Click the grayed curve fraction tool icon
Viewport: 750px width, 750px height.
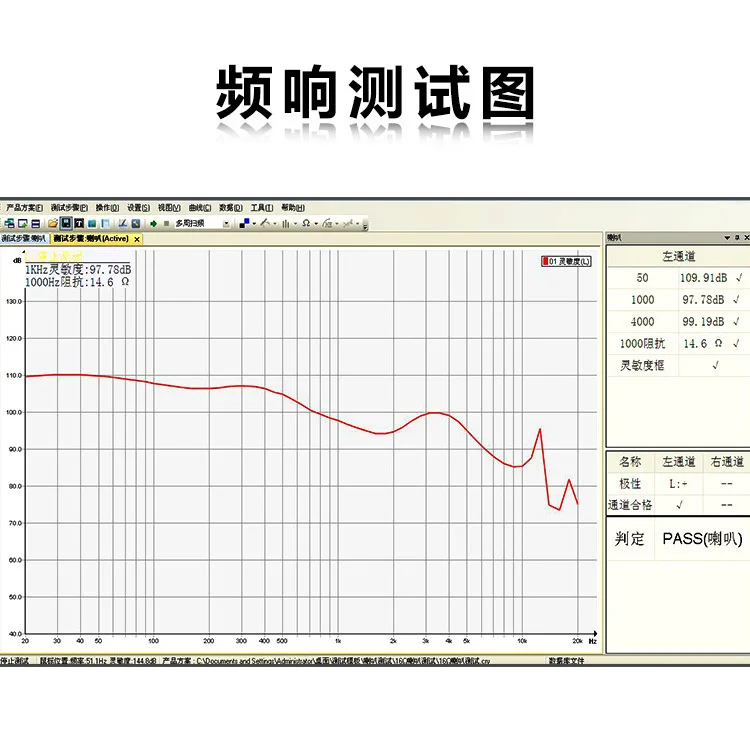[327, 223]
